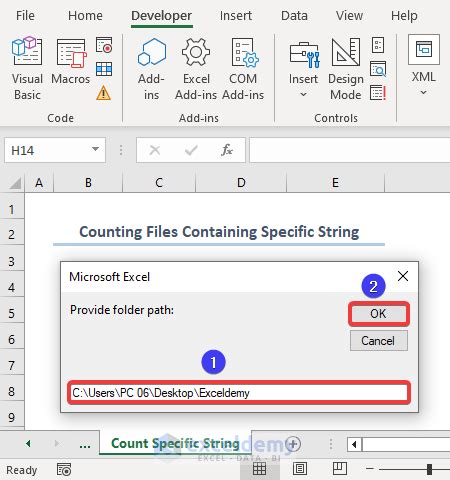Select column E header
This screenshot has width=450, height=480.
(335, 183)
